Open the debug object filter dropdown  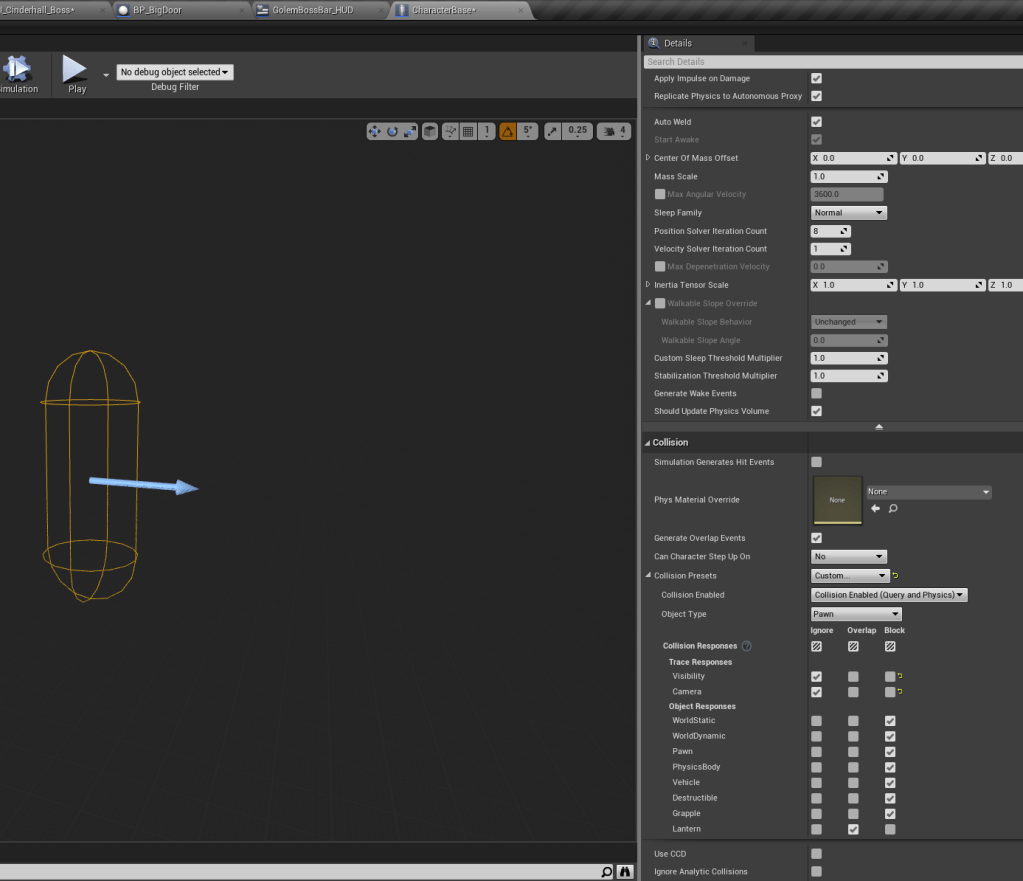coord(175,72)
